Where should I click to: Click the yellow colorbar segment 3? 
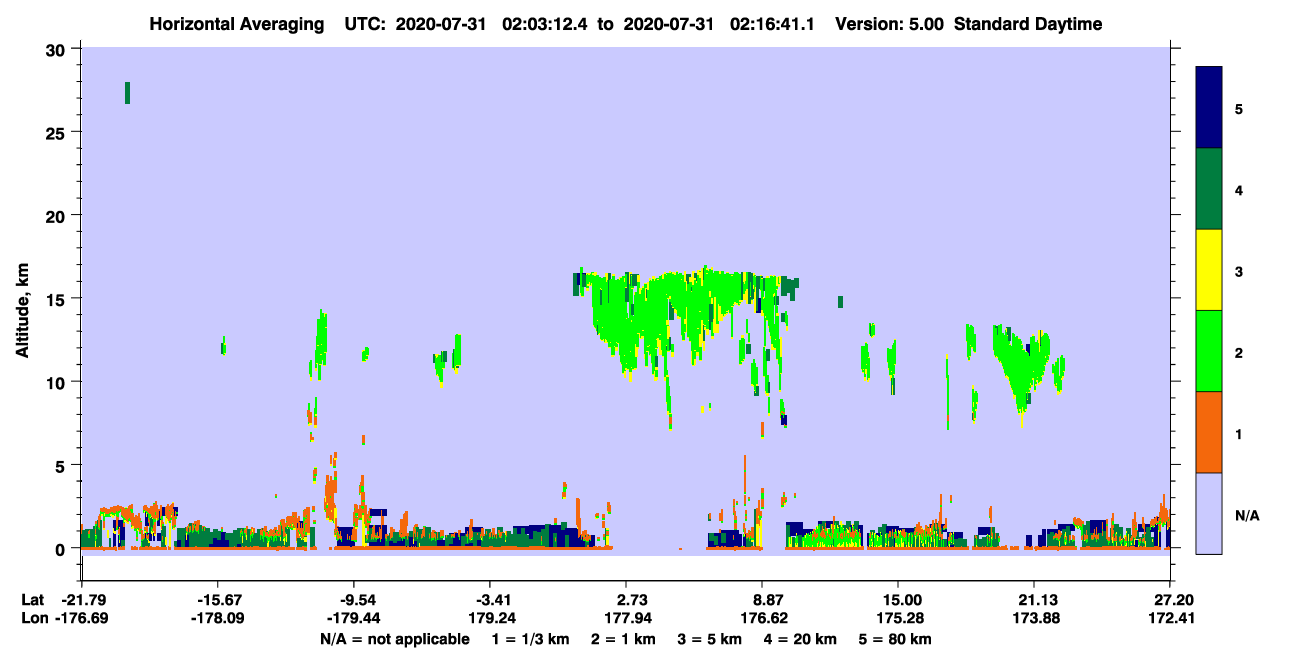(1209, 270)
